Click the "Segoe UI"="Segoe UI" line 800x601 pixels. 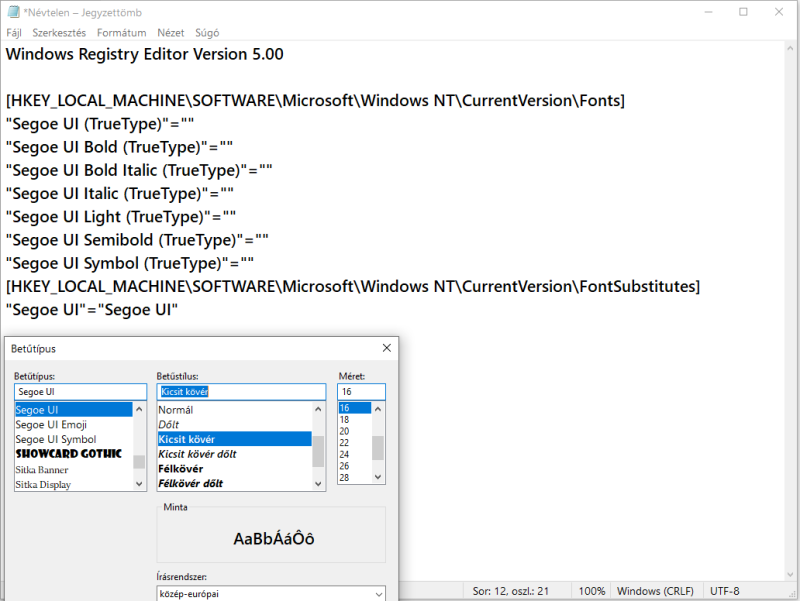point(92,310)
